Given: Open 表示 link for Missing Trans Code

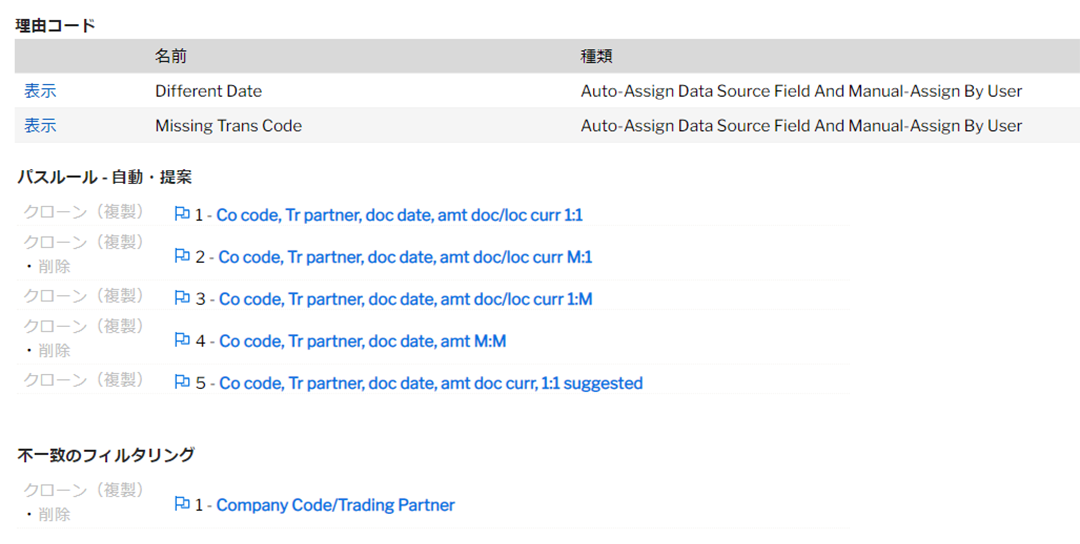Looking at the screenshot, I should [x=40, y=125].
